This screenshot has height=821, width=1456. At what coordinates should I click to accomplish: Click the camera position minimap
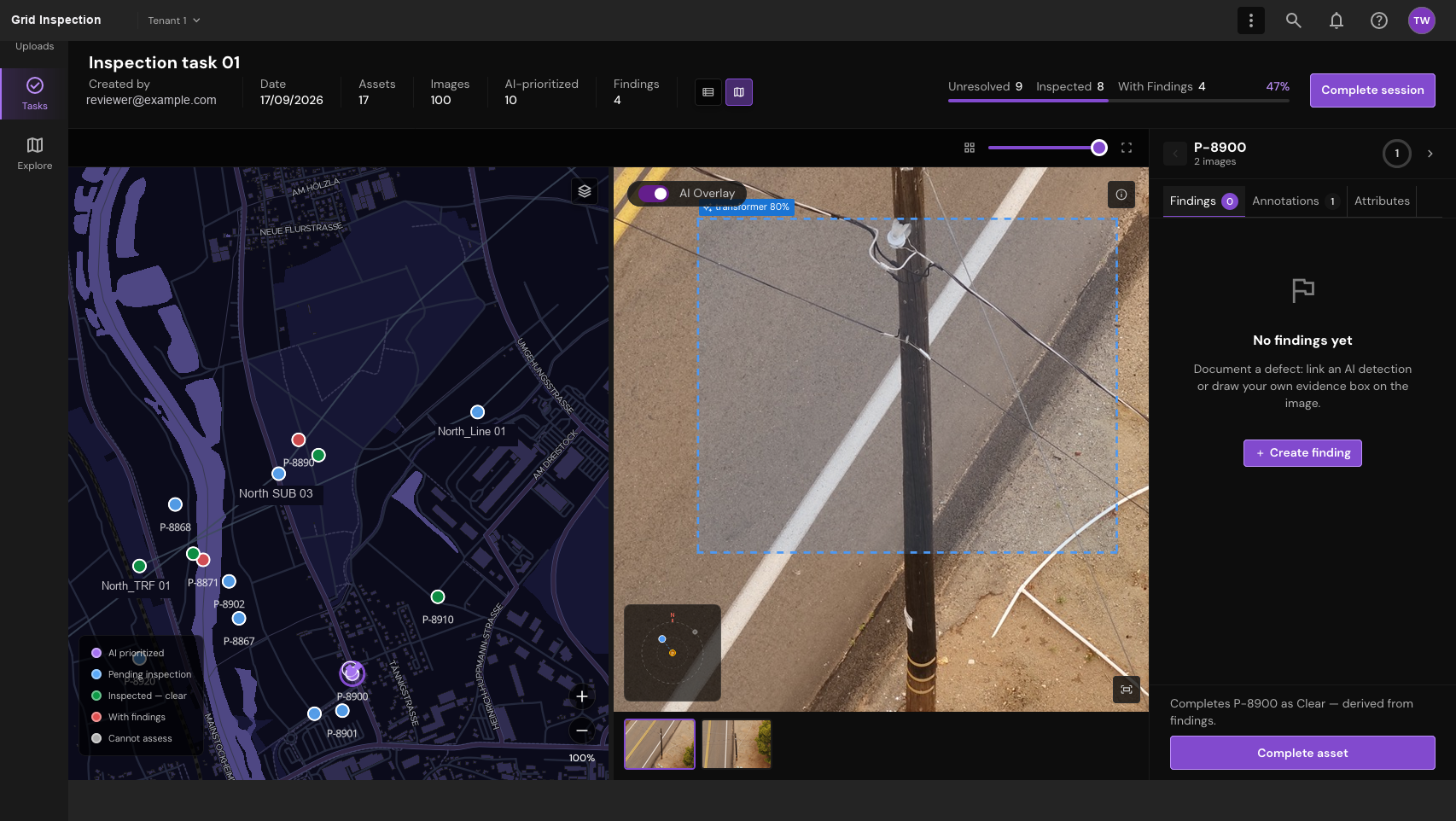point(672,653)
